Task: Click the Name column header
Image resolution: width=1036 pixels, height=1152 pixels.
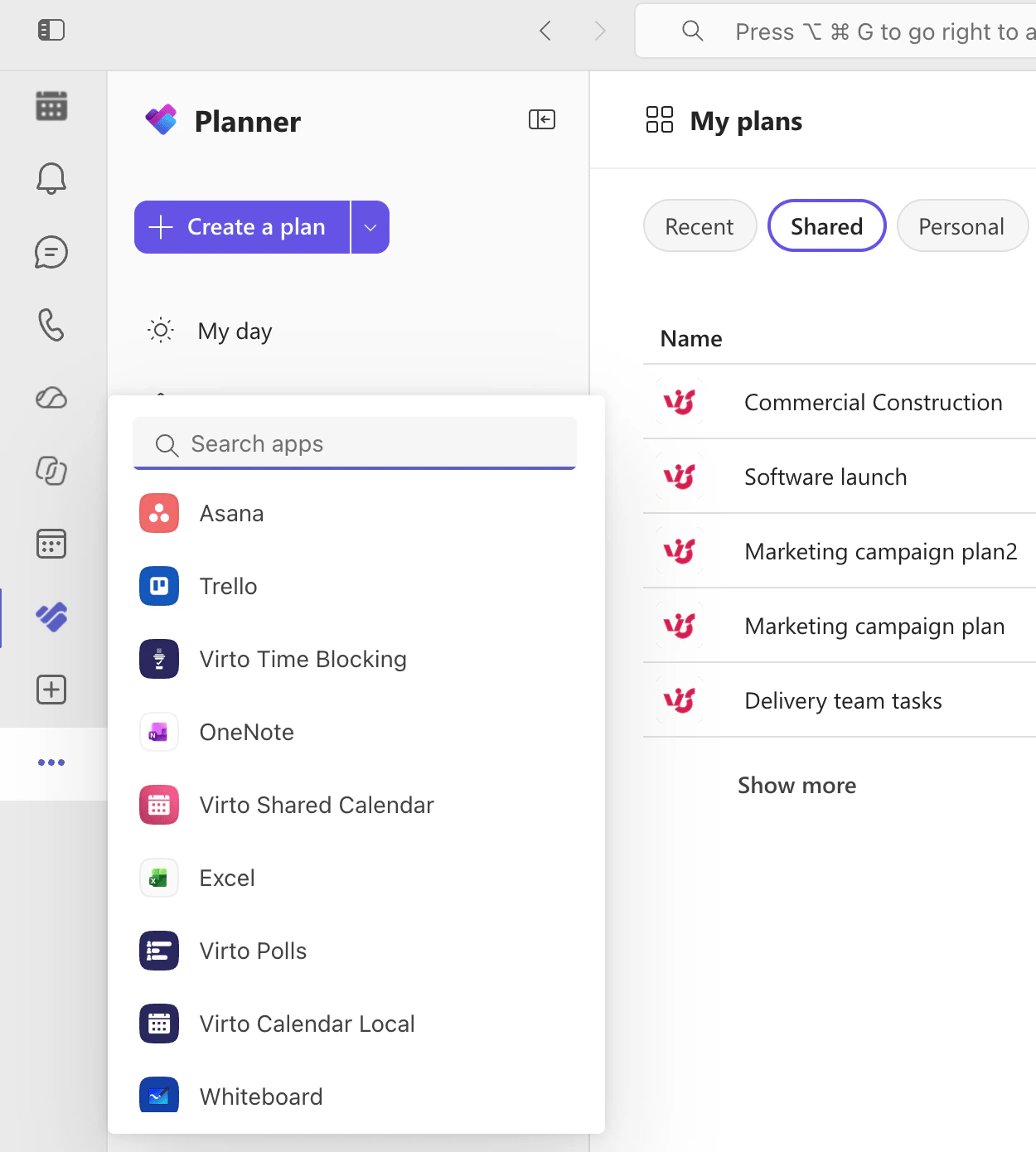Action: click(x=691, y=339)
